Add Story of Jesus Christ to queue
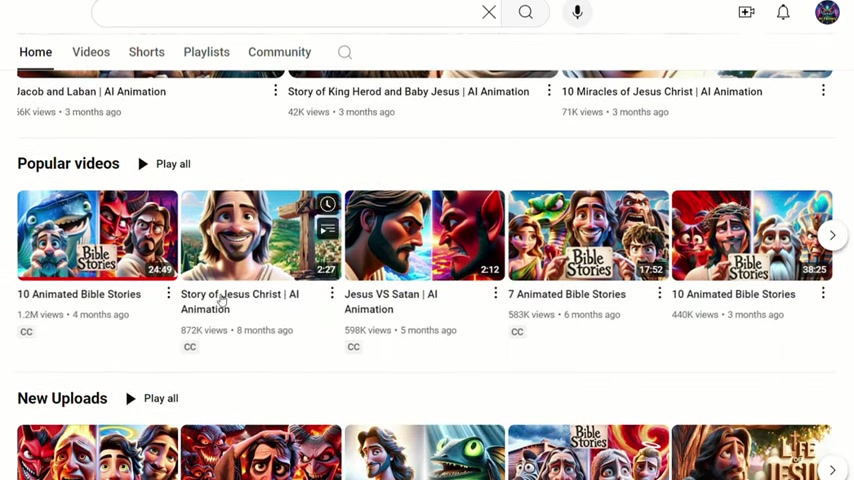Screen dimensions: 854x480 [327, 229]
